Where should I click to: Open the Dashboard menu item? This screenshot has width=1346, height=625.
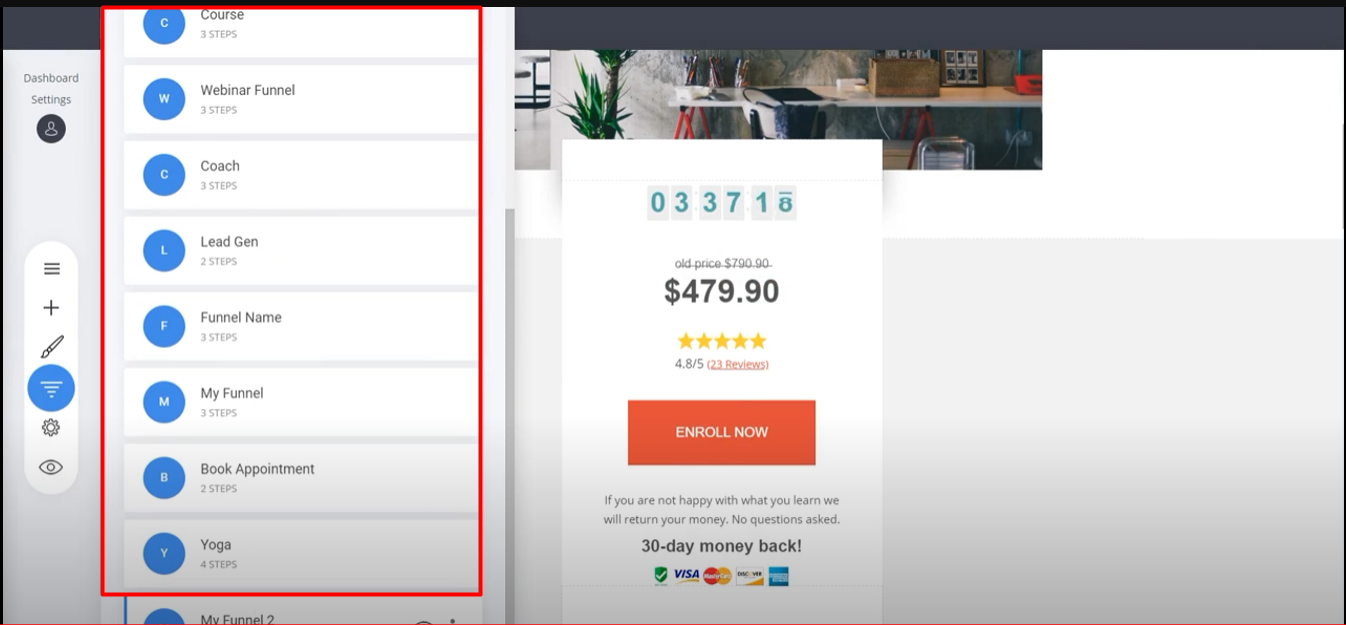[x=51, y=78]
